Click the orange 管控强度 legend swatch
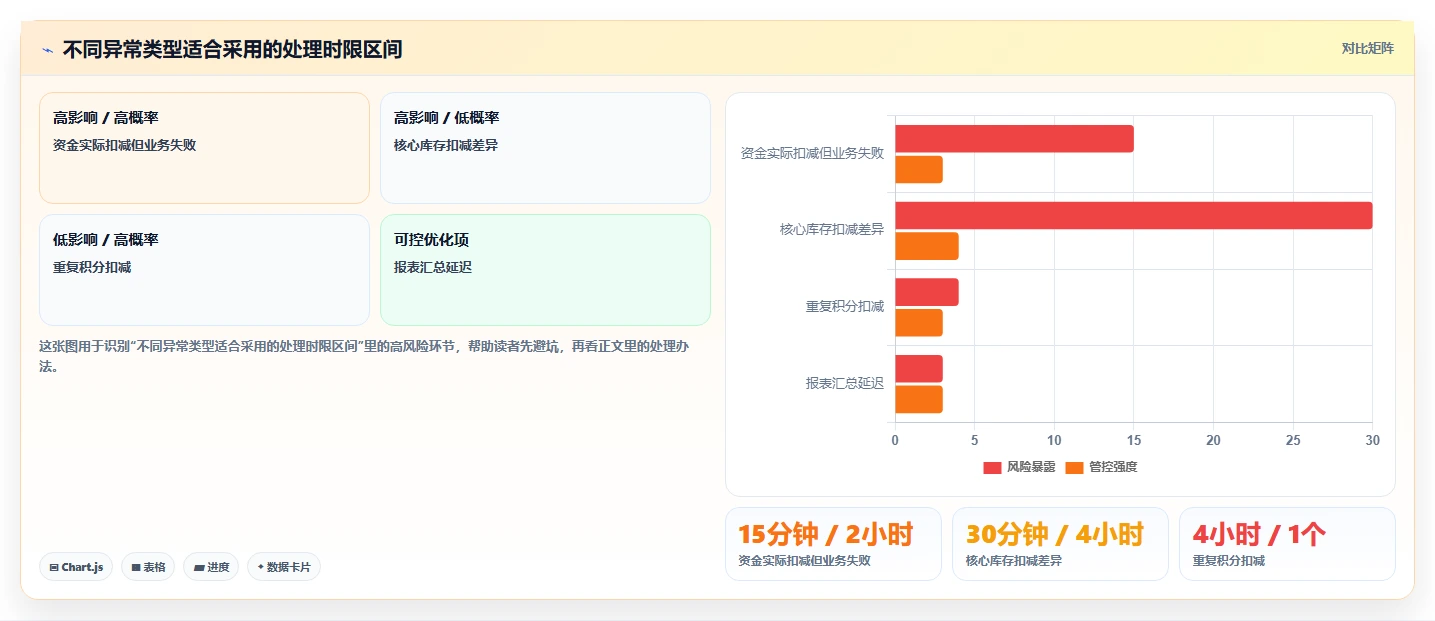Screen dimensions: 1435x621 1074,467
